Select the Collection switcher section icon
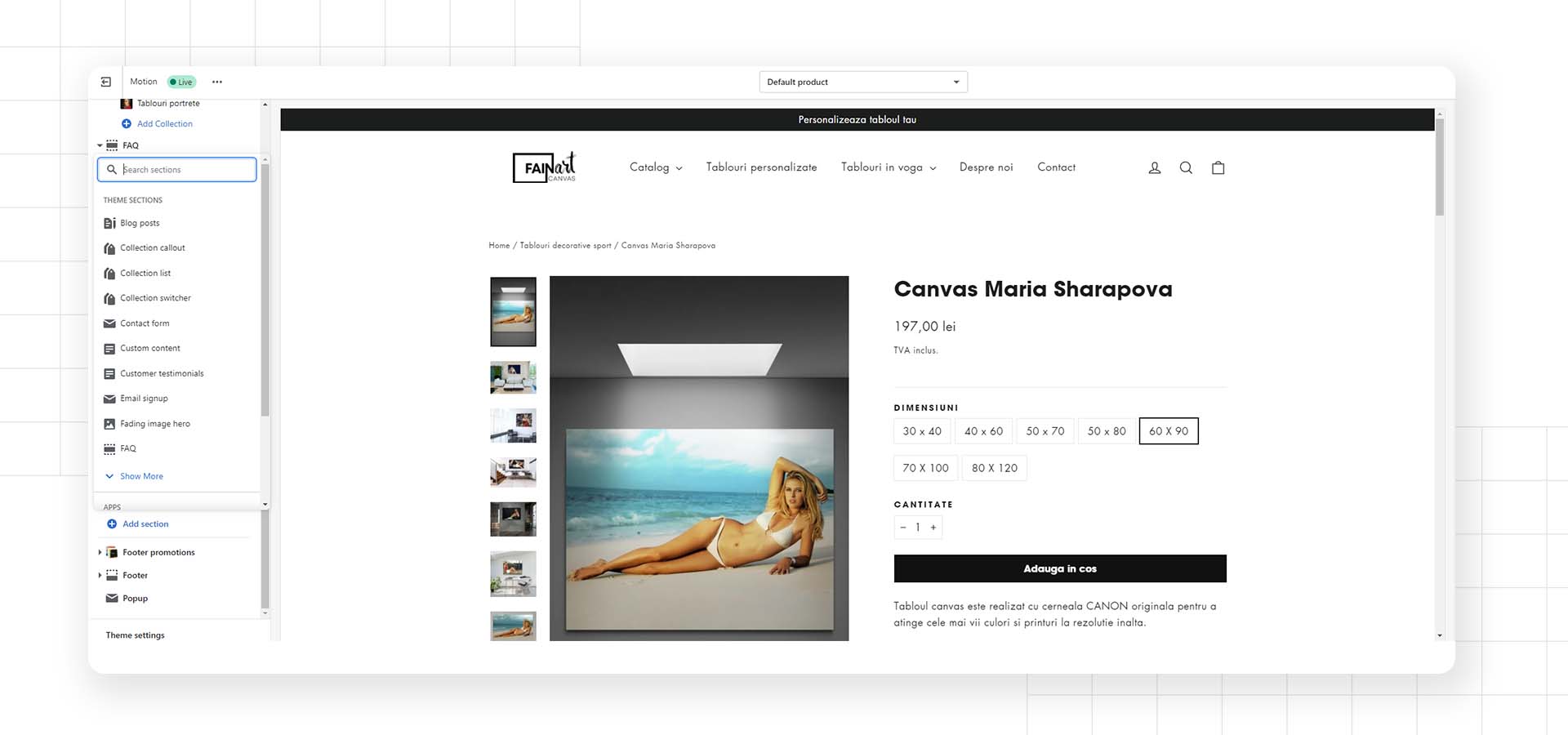The image size is (1568, 735). point(109,298)
